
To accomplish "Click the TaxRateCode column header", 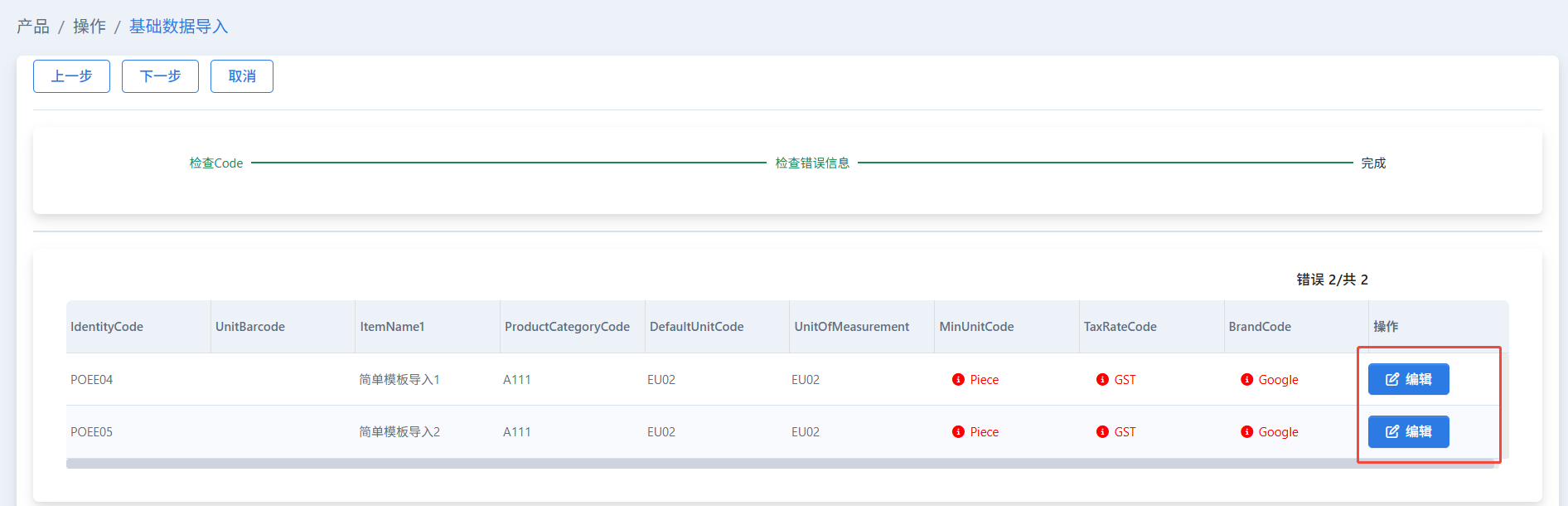I will [x=1120, y=327].
